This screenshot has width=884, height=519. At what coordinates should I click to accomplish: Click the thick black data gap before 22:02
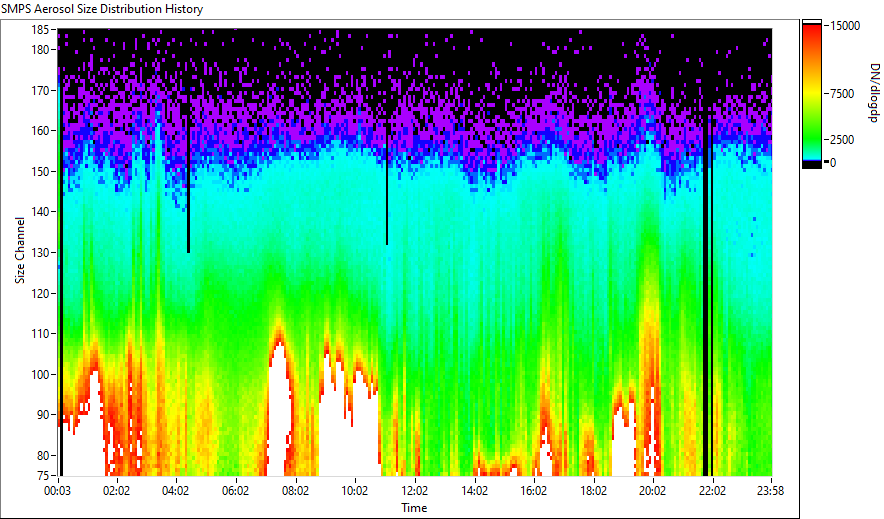pos(705,293)
